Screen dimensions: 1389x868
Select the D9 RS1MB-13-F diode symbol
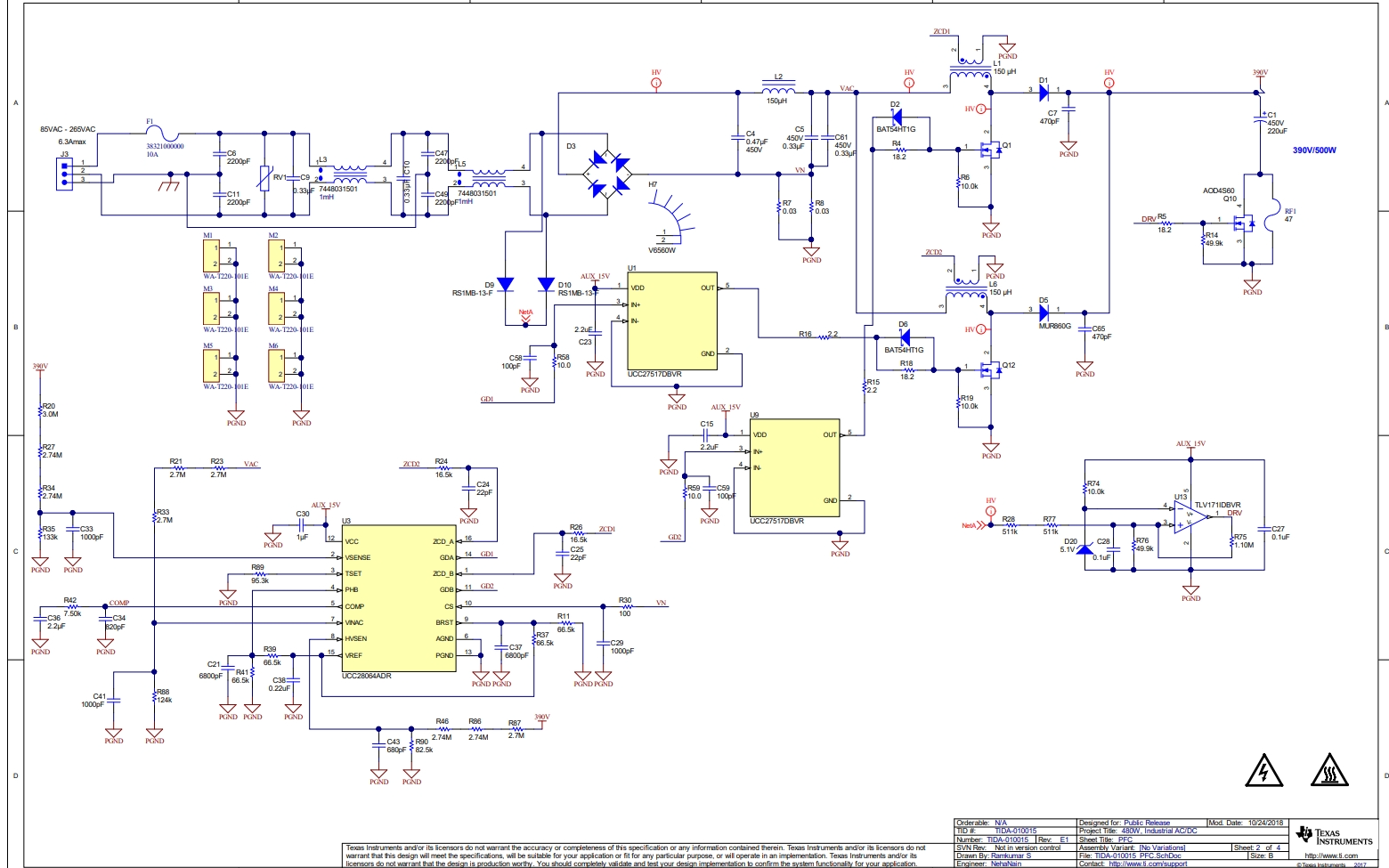(505, 284)
